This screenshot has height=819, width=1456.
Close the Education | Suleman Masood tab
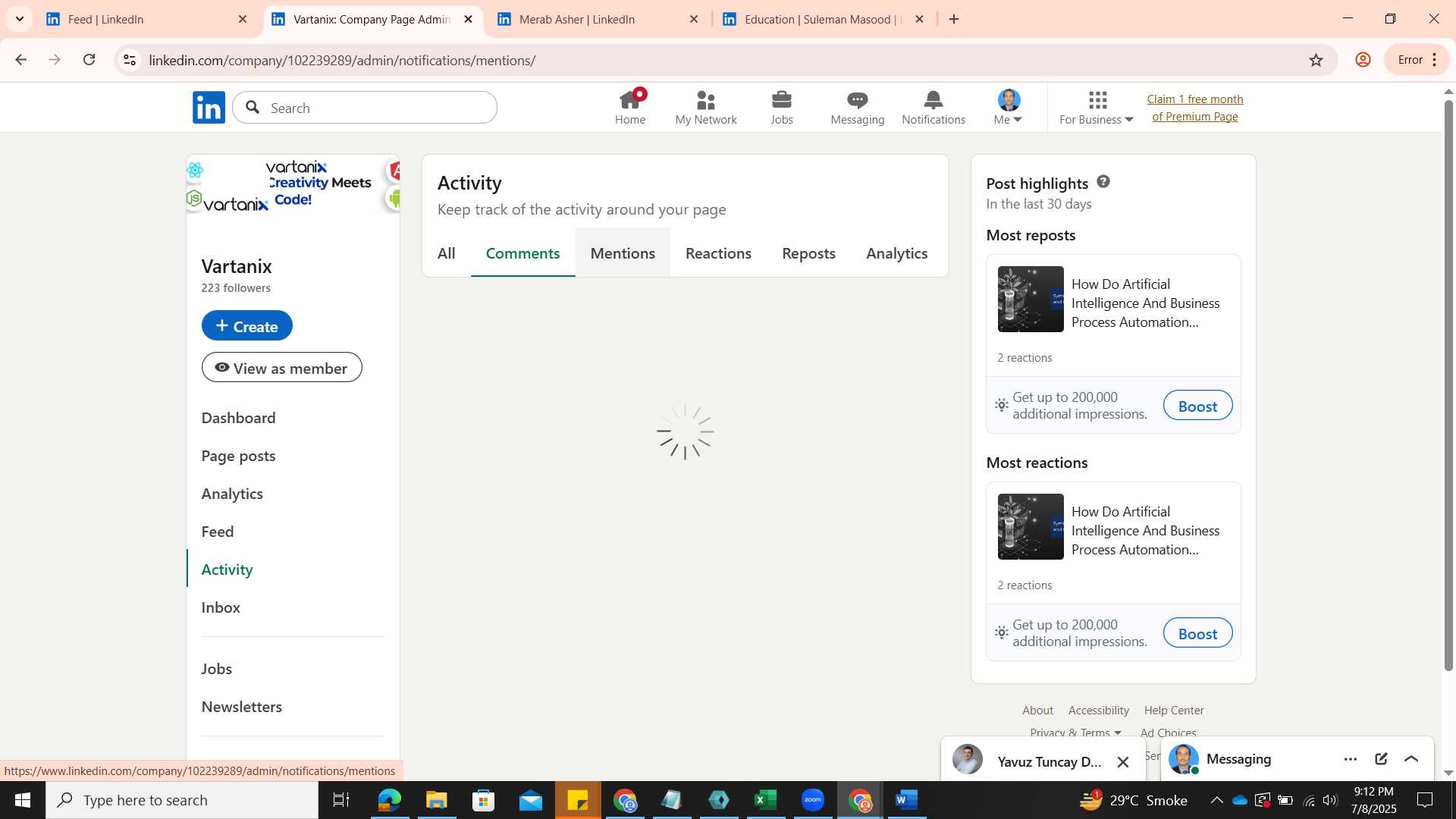(x=919, y=19)
